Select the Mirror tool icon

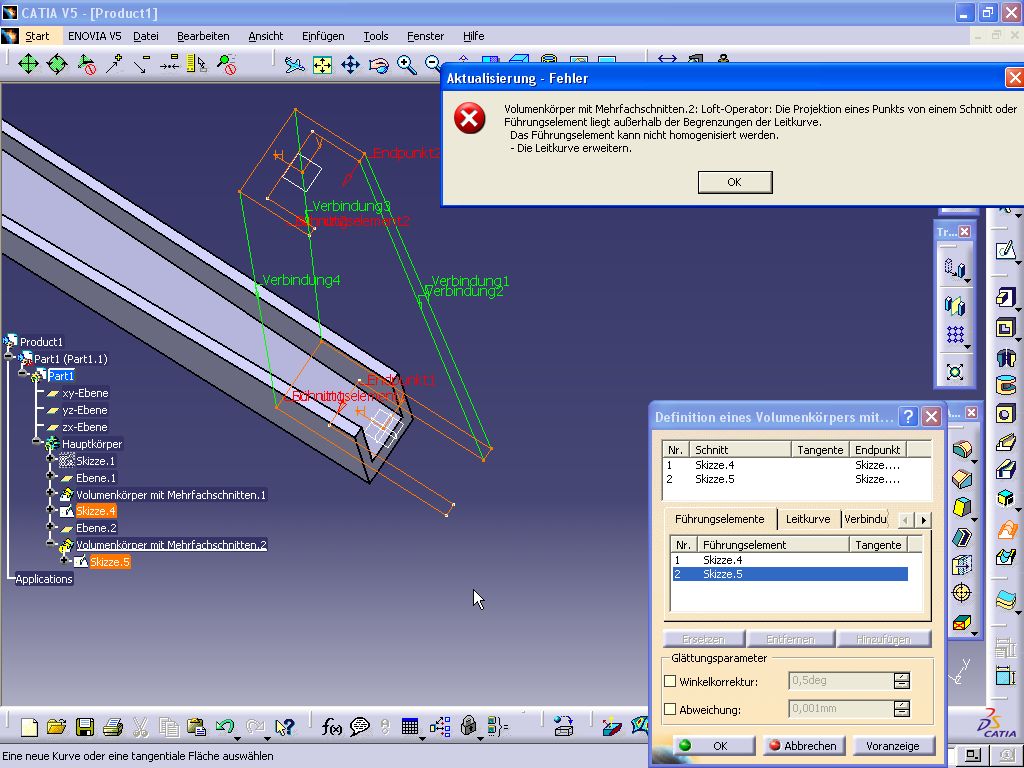click(x=955, y=305)
